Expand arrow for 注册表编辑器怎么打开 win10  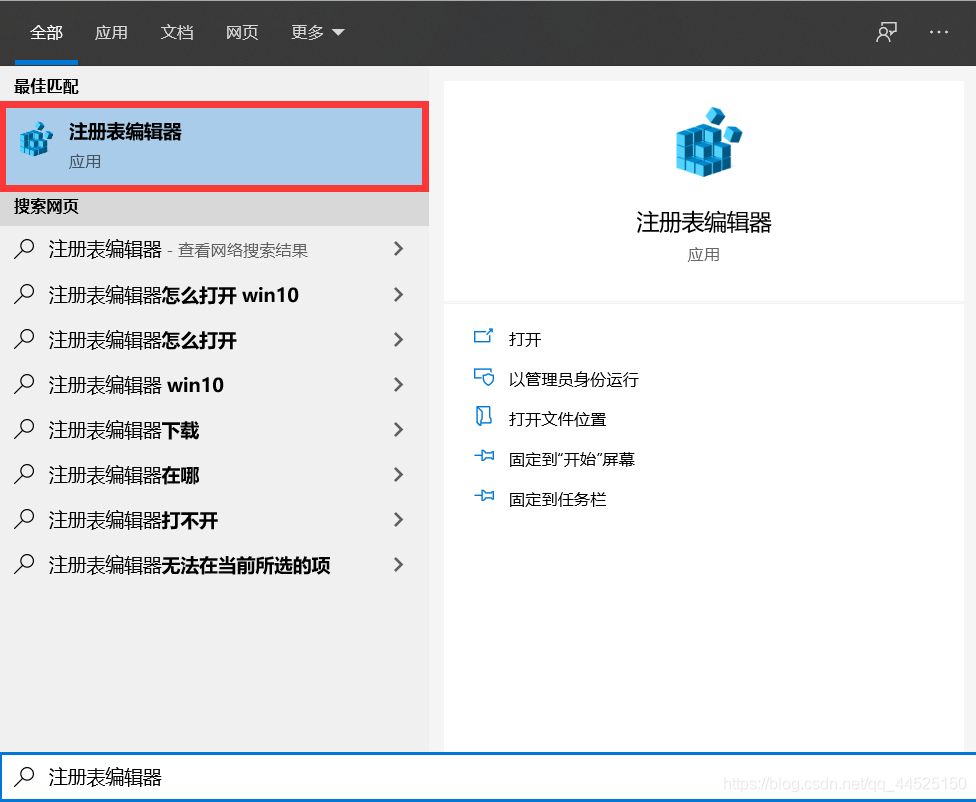coord(399,295)
